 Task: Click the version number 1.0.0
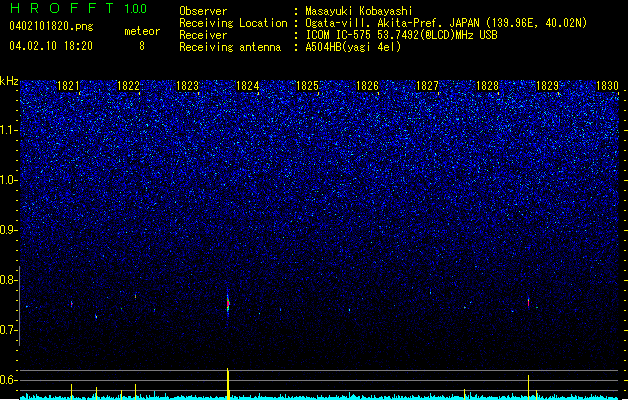click(x=135, y=9)
